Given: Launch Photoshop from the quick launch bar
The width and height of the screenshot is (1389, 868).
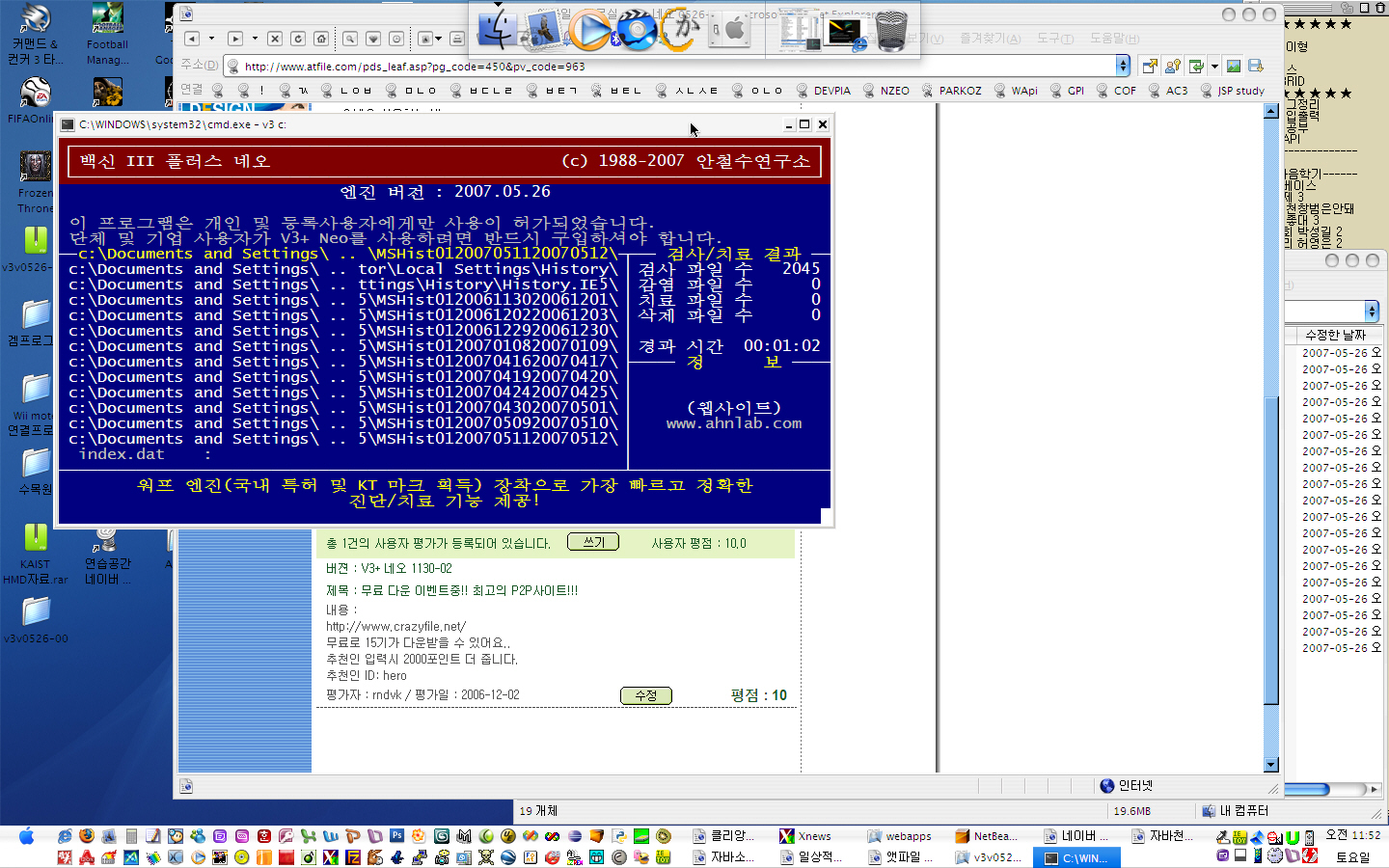Looking at the screenshot, I should click(x=396, y=835).
